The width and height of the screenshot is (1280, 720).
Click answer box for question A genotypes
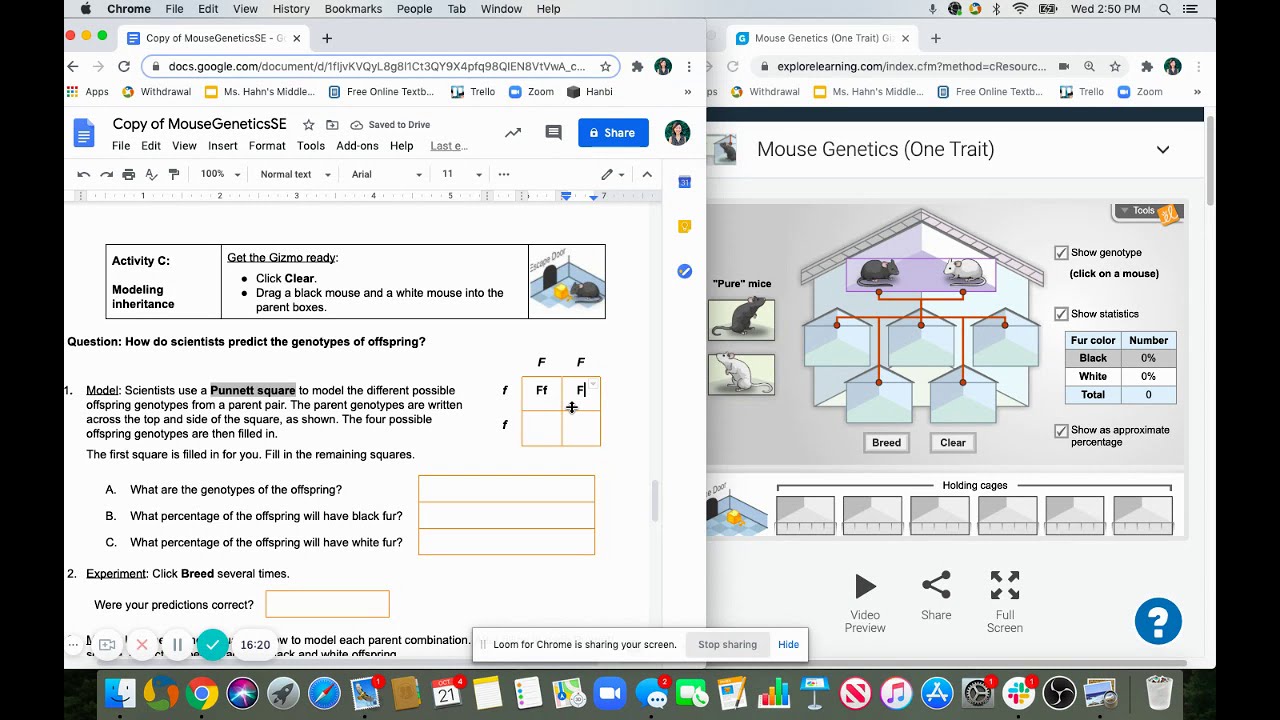pyautogui.click(x=506, y=489)
